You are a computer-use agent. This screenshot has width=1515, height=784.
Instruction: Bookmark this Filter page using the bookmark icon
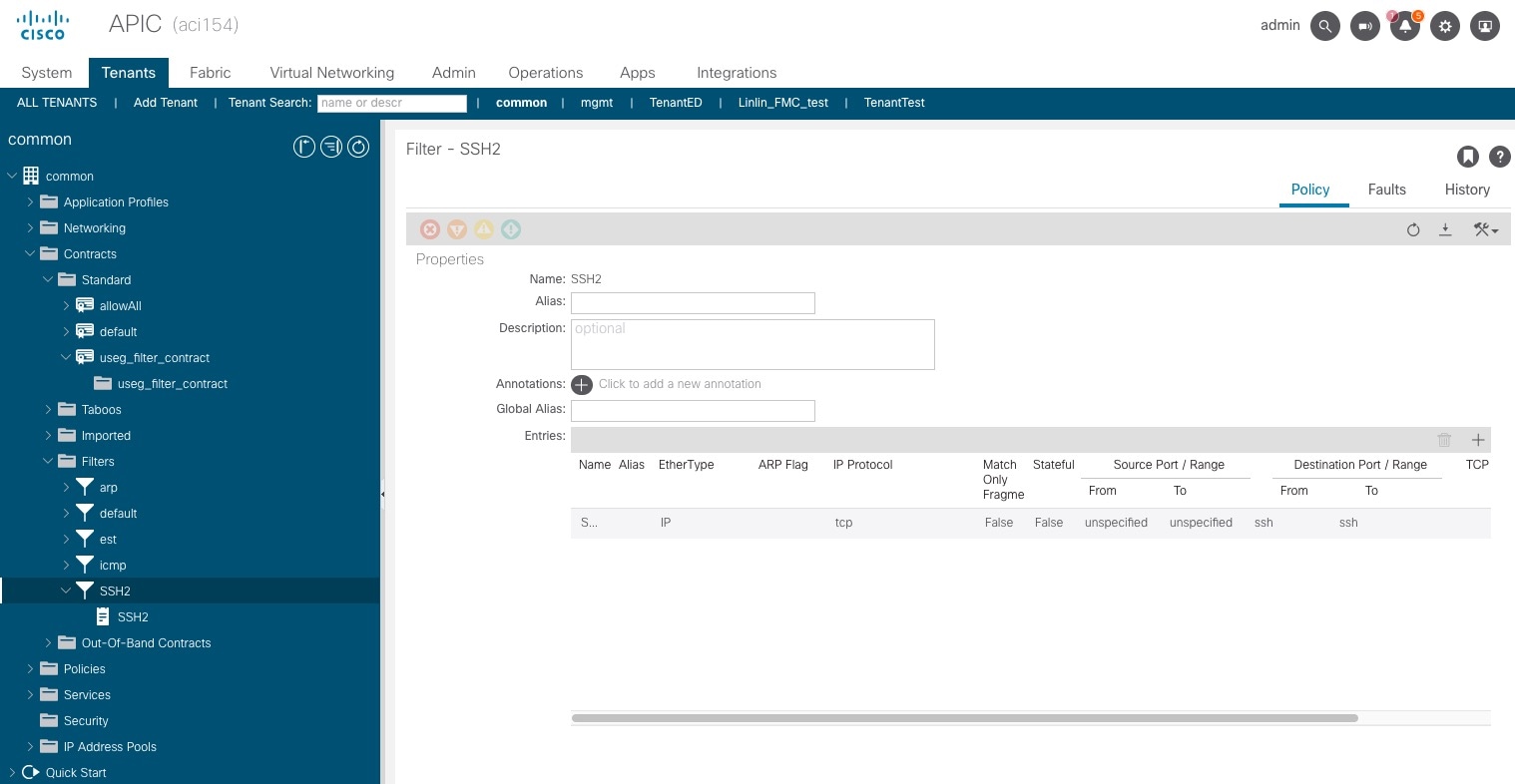point(1468,157)
